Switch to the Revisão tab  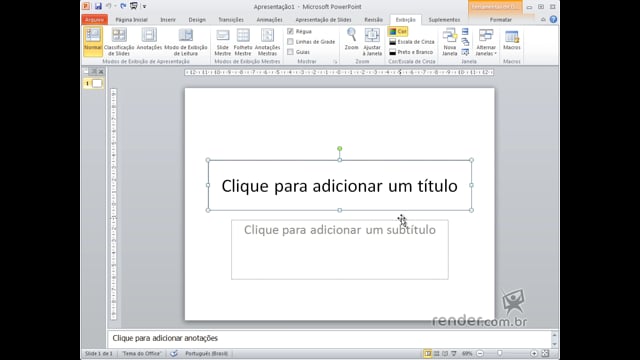[x=373, y=20]
